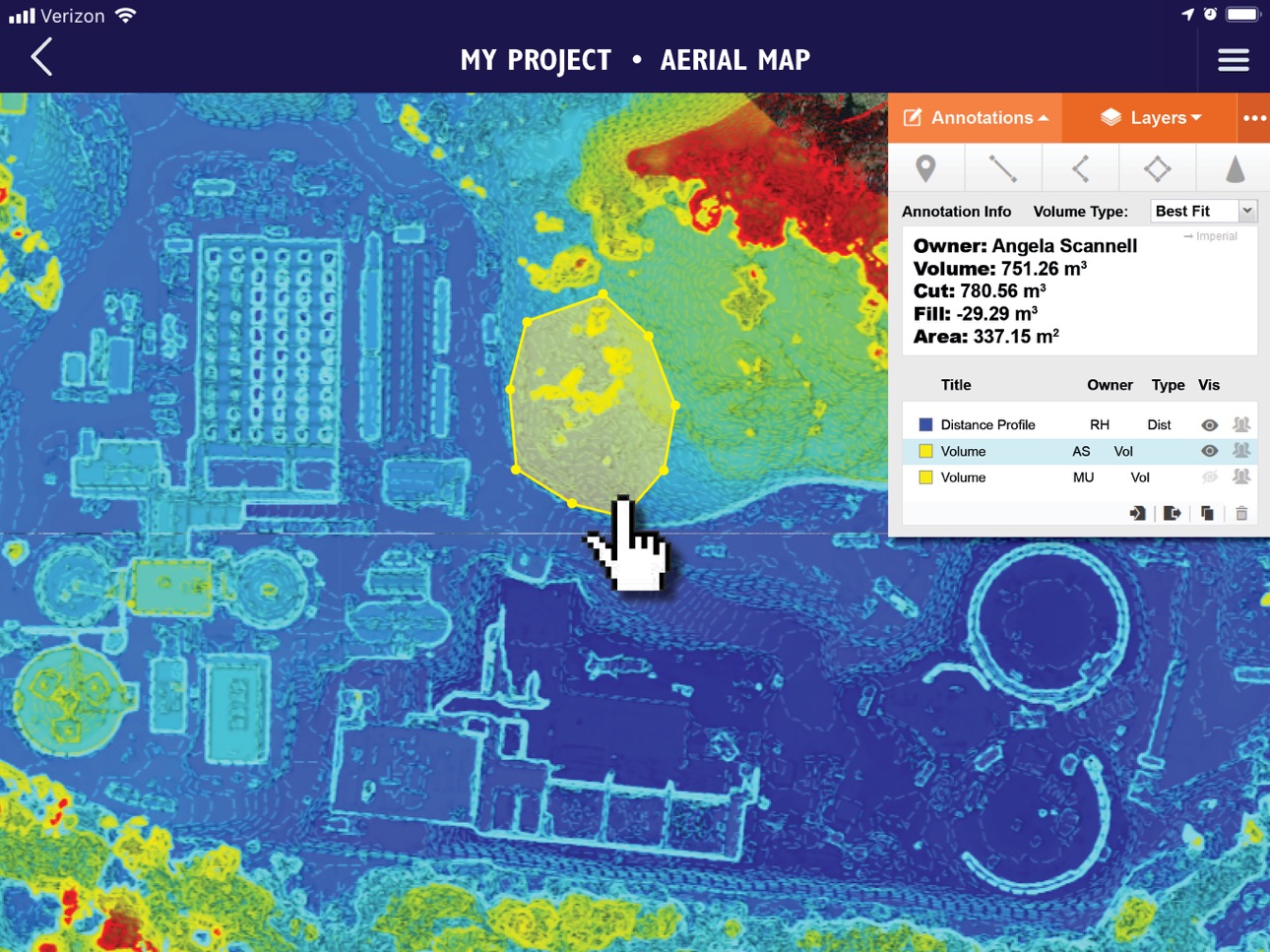This screenshot has height=952, width=1270.
Task: Click the Area: 337.15 m² value
Action: click(986, 337)
